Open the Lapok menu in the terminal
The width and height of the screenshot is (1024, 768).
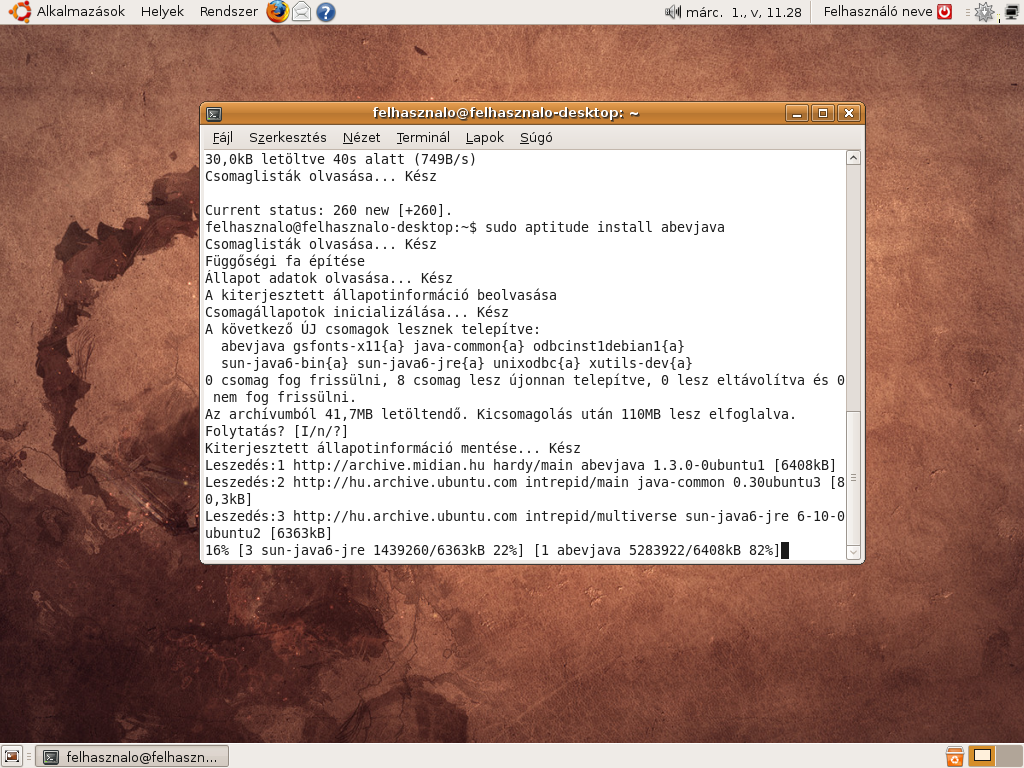pos(485,138)
